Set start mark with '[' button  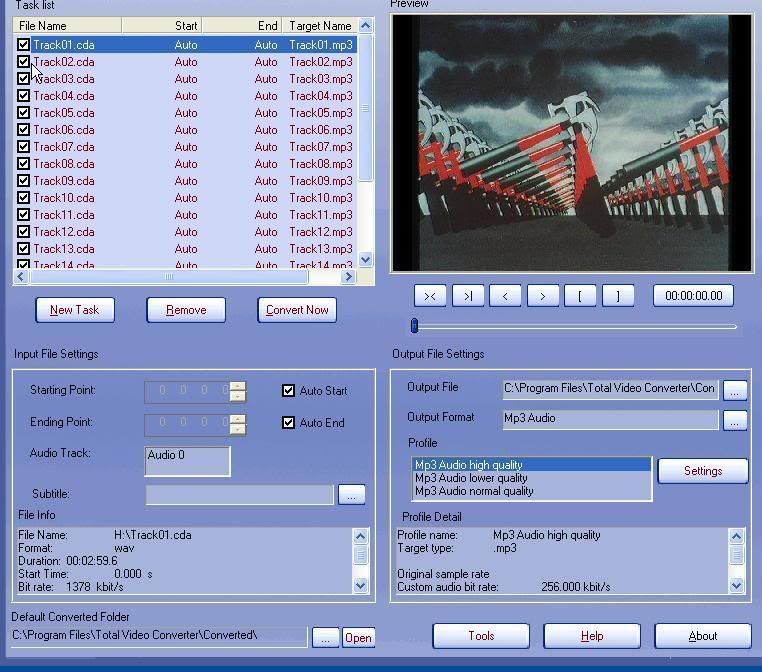tap(580, 296)
